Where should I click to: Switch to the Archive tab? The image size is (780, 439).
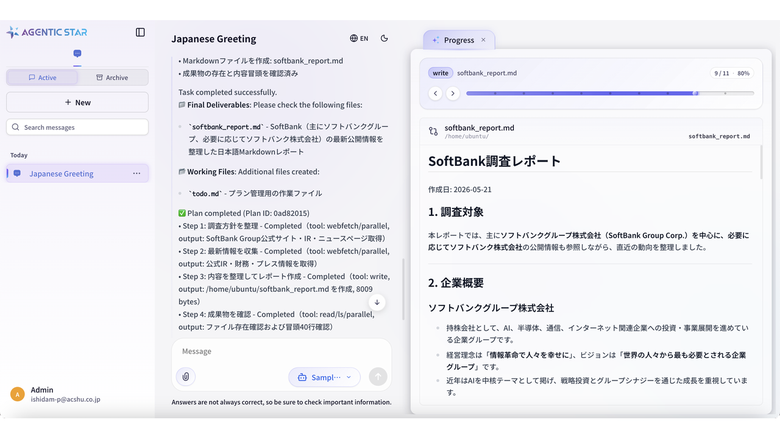point(112,78)
